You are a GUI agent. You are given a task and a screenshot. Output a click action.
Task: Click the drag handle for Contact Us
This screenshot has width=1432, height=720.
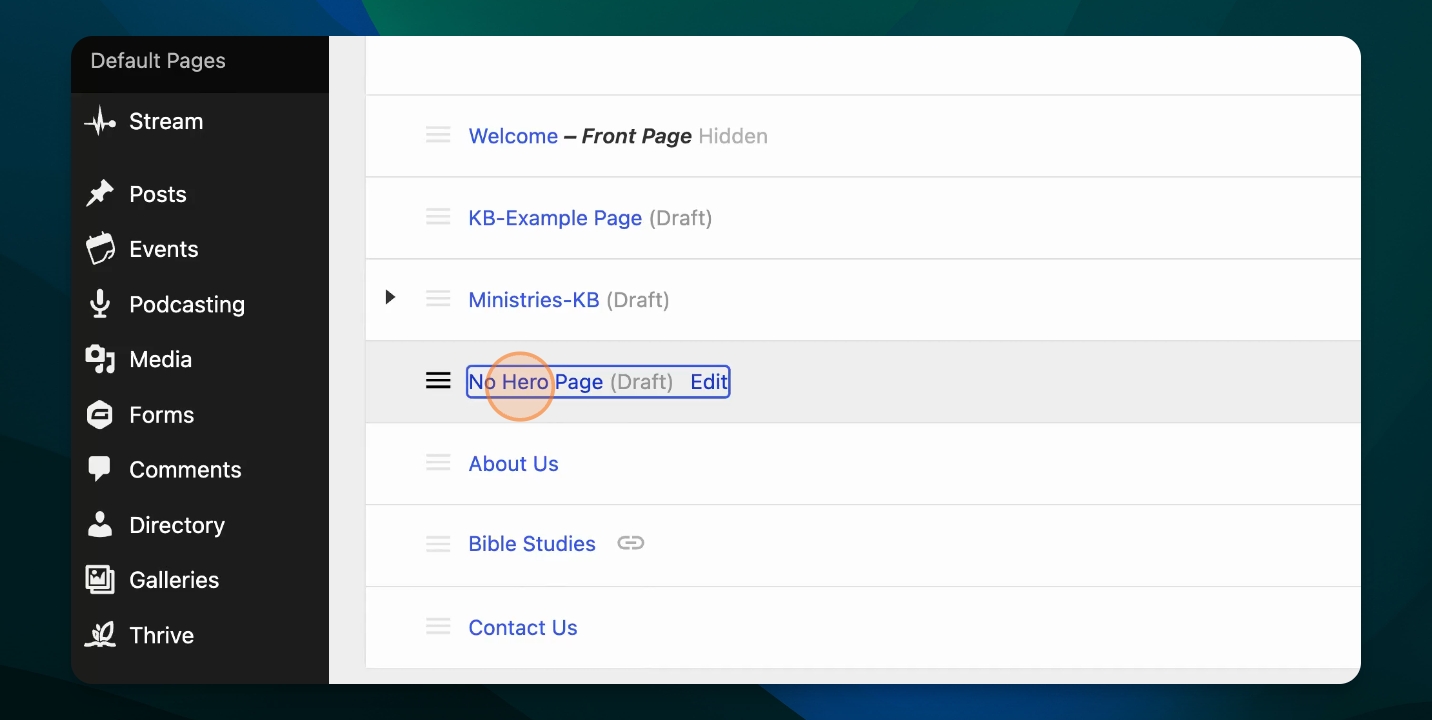438,627
